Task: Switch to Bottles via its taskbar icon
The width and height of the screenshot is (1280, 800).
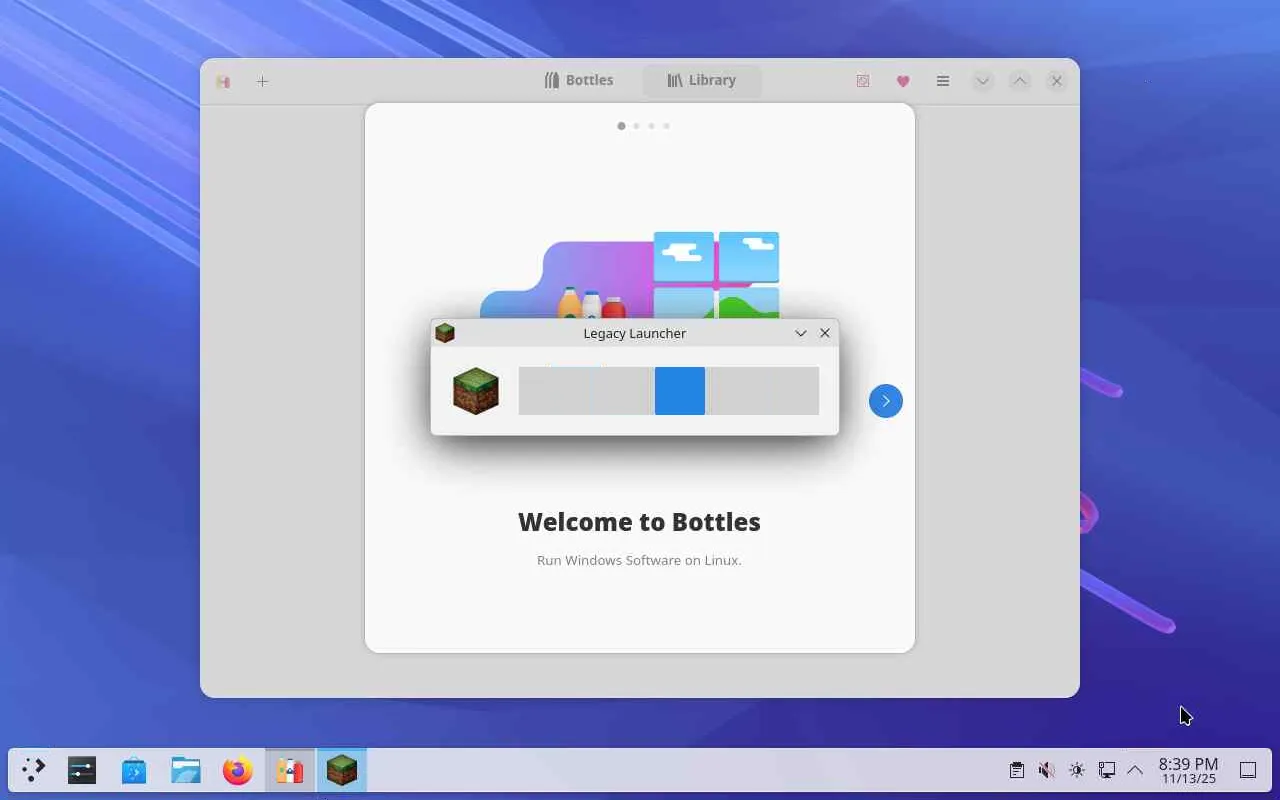Action: [x=290, y=770]
